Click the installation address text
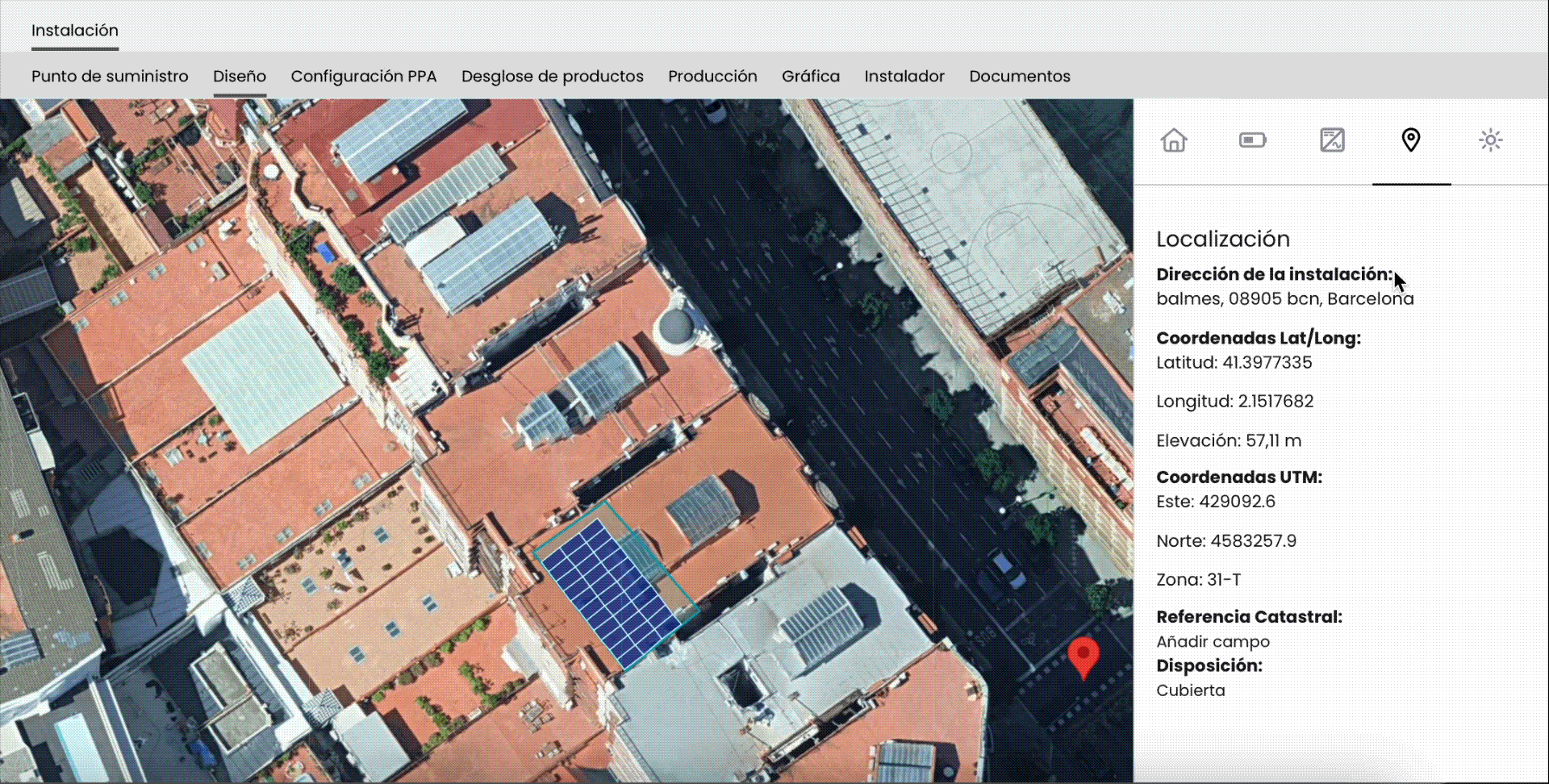The width and height of the screenshot is (1549, 784). (1284, 299)
